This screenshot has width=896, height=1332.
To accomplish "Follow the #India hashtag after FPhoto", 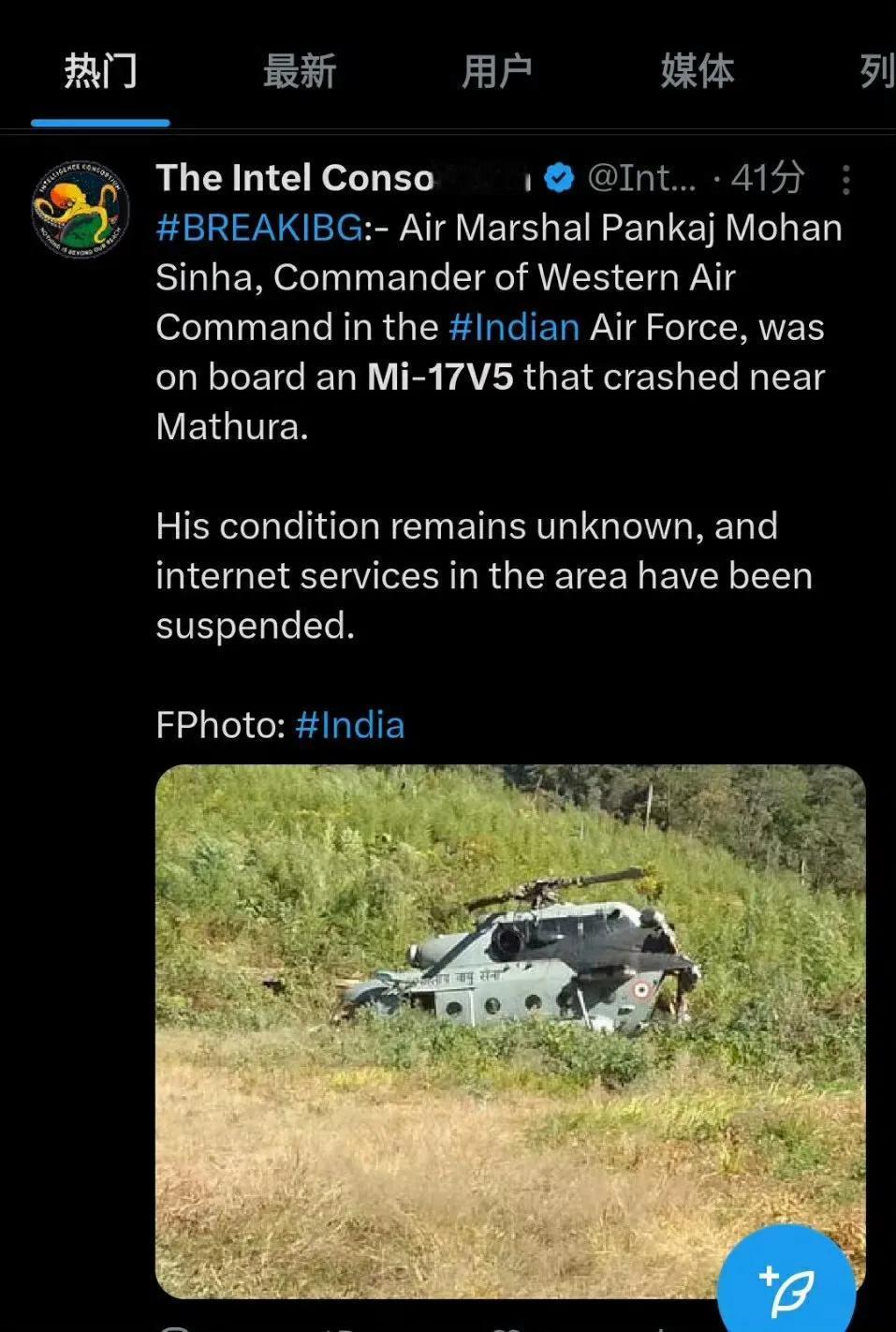I will coord(350,725).
